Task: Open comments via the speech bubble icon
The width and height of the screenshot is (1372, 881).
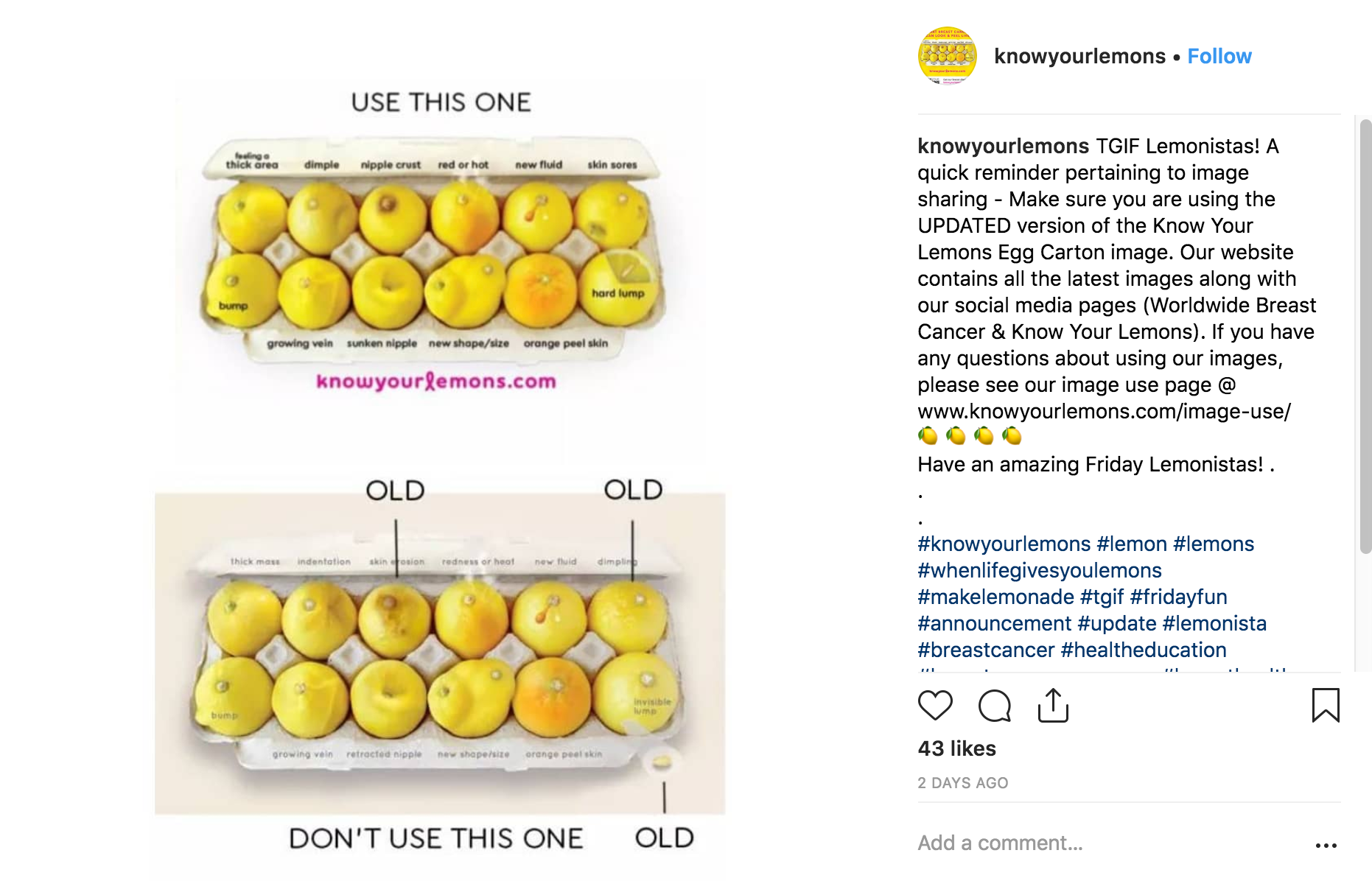Action: coord(994,706)
